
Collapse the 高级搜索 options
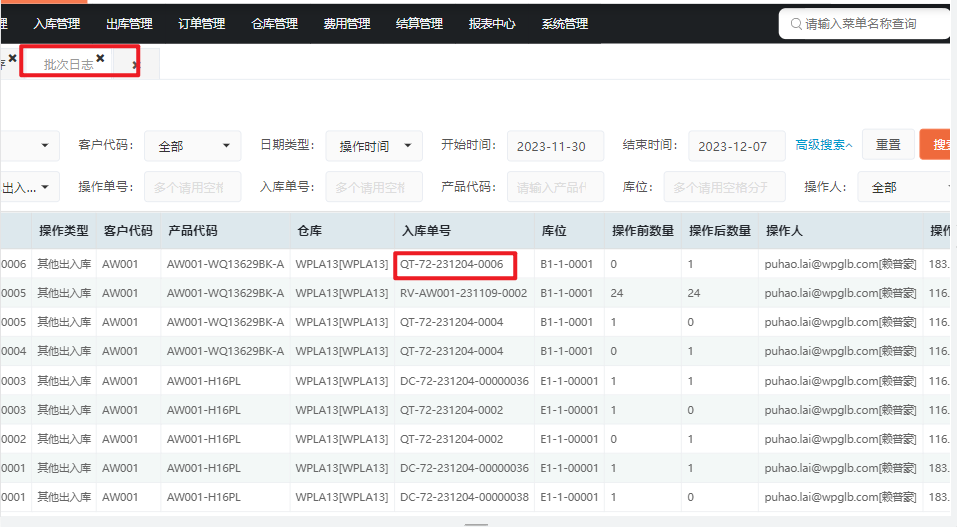click(824, 145)
